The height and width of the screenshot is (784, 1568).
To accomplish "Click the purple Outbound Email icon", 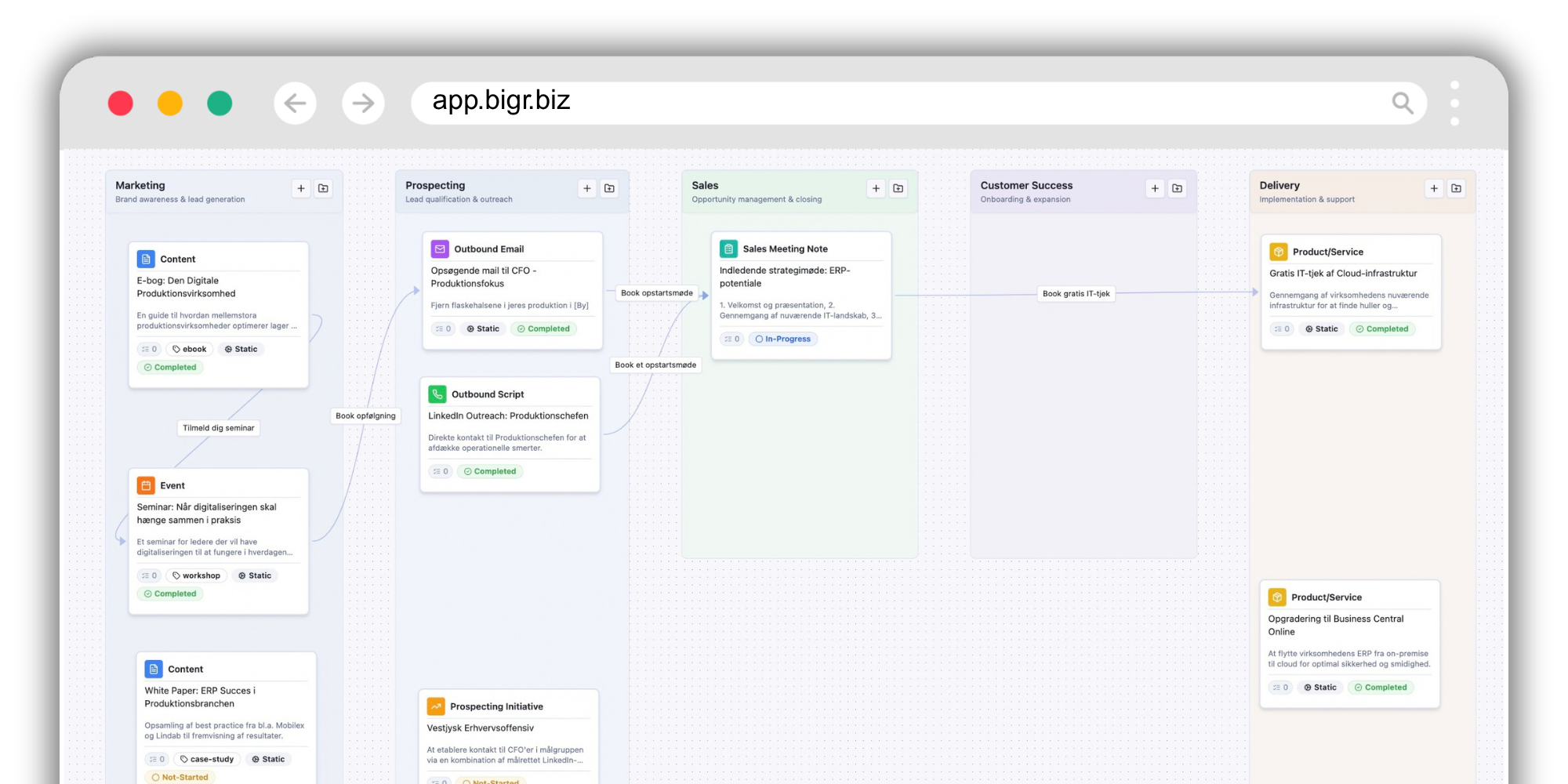I will 440,249.
